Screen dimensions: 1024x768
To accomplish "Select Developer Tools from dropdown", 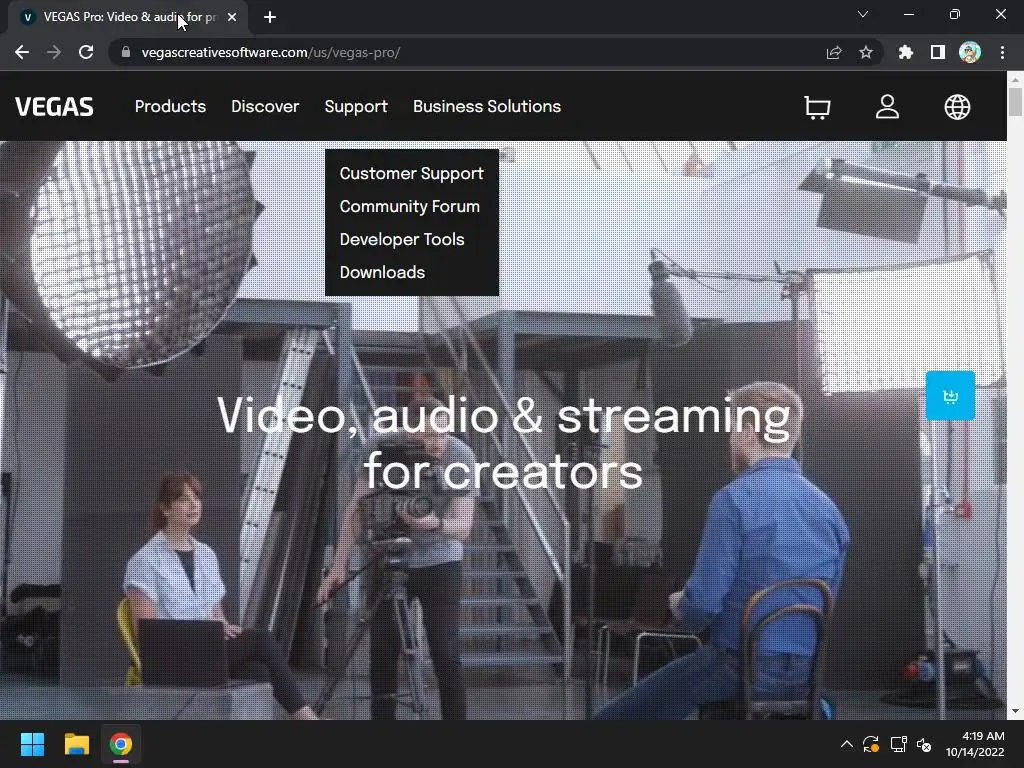I will pos(402,240).
